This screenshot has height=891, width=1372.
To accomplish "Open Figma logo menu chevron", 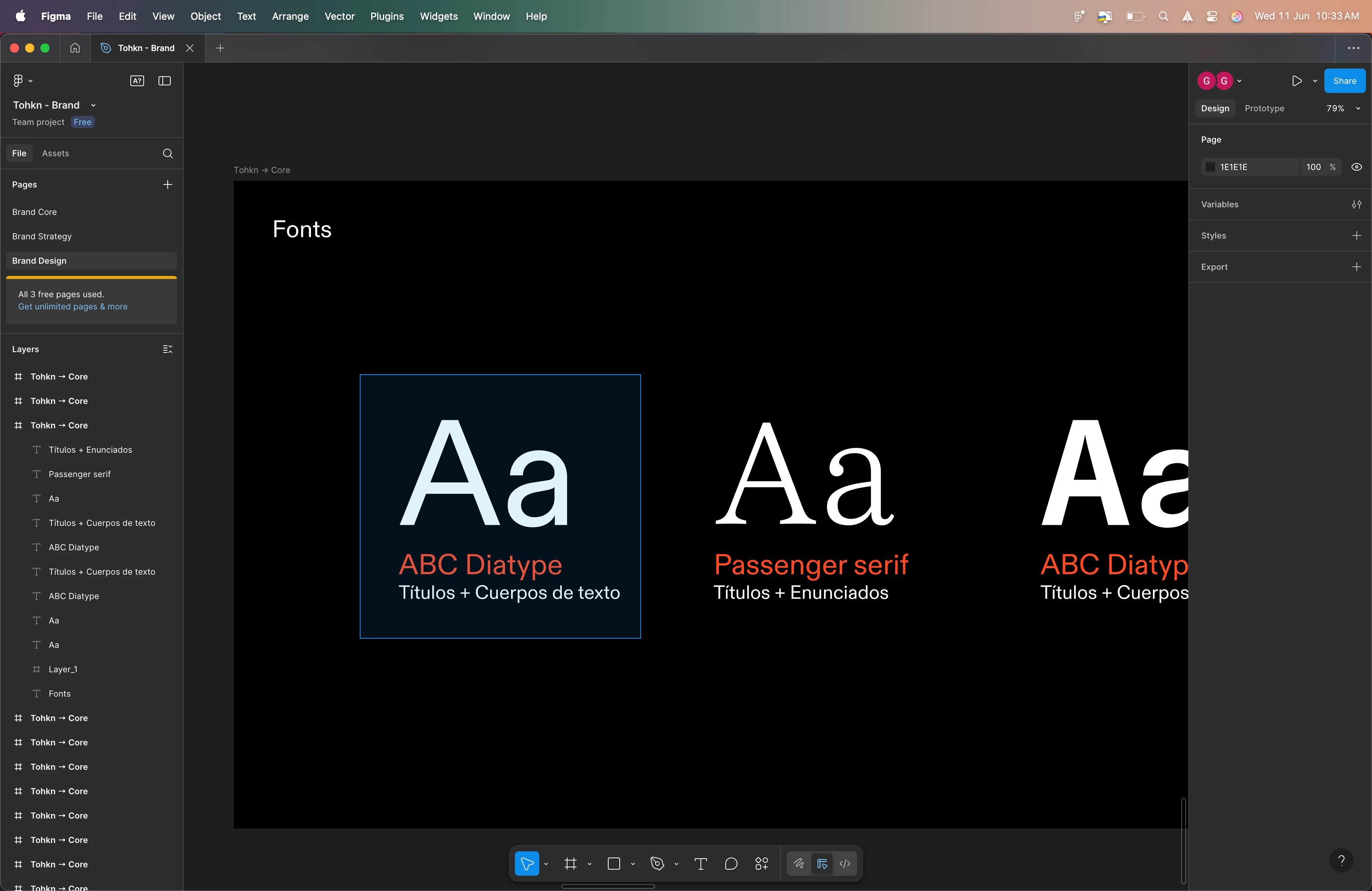I will click(x=30, y=81).
